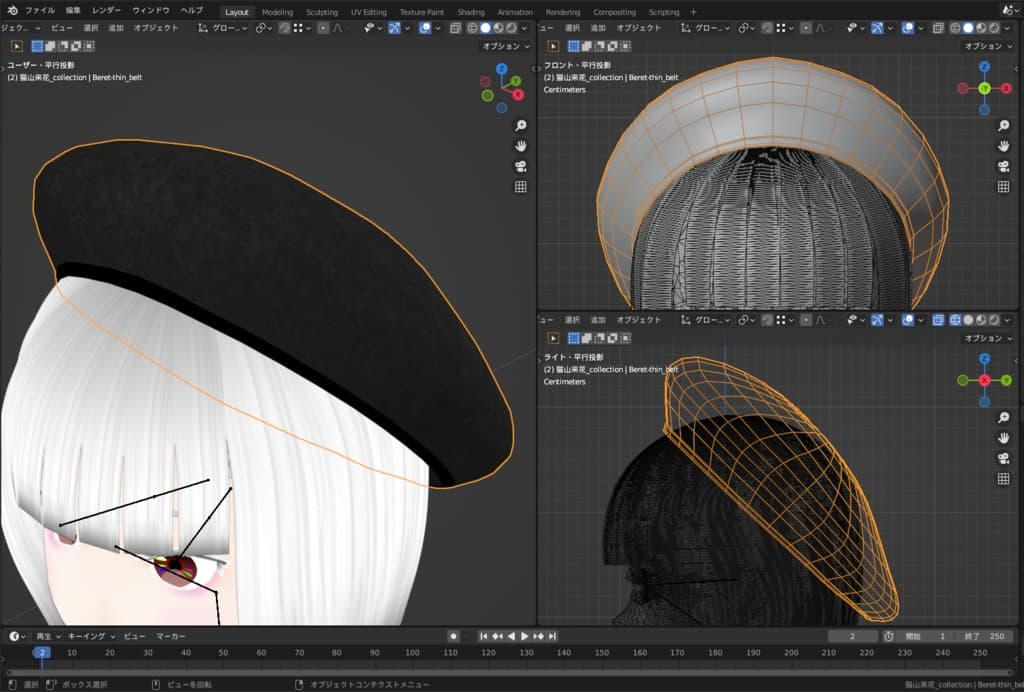Switch the left viewport to wireframe shading

(471, 28)
